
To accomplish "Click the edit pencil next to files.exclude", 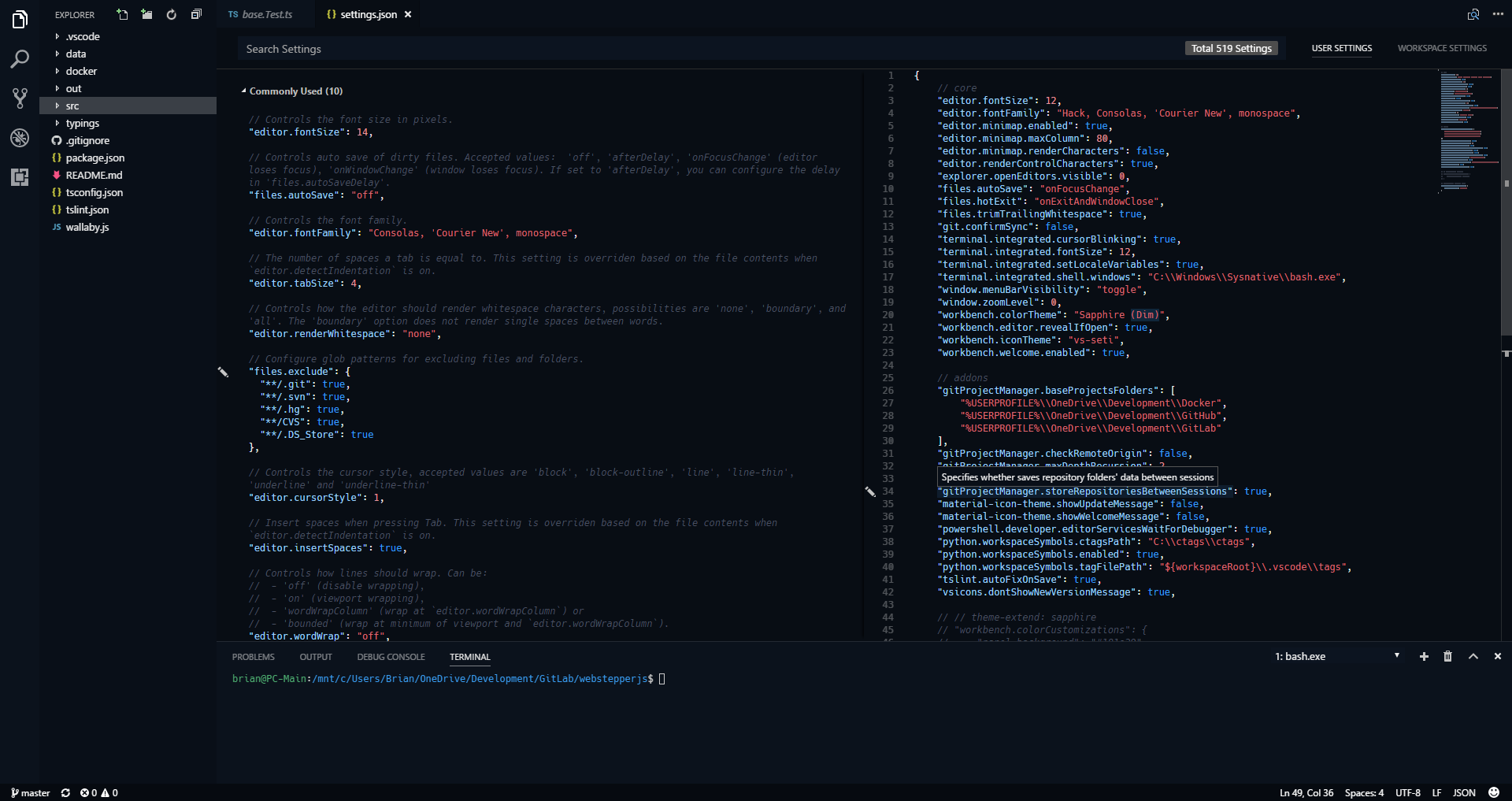I will 223,372.
